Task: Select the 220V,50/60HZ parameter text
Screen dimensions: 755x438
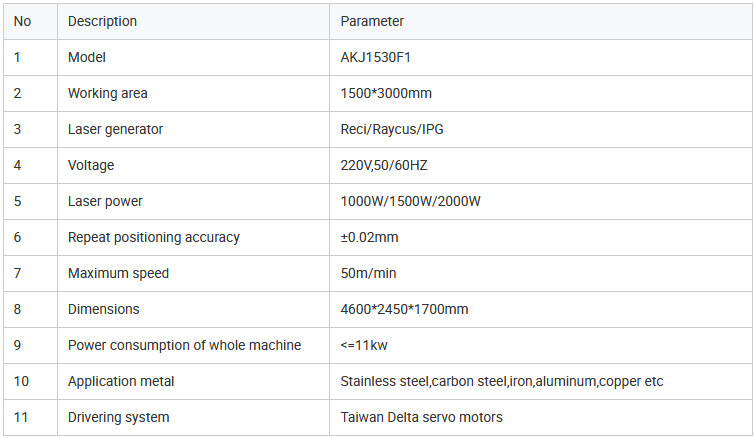Action: click(384, 165)
